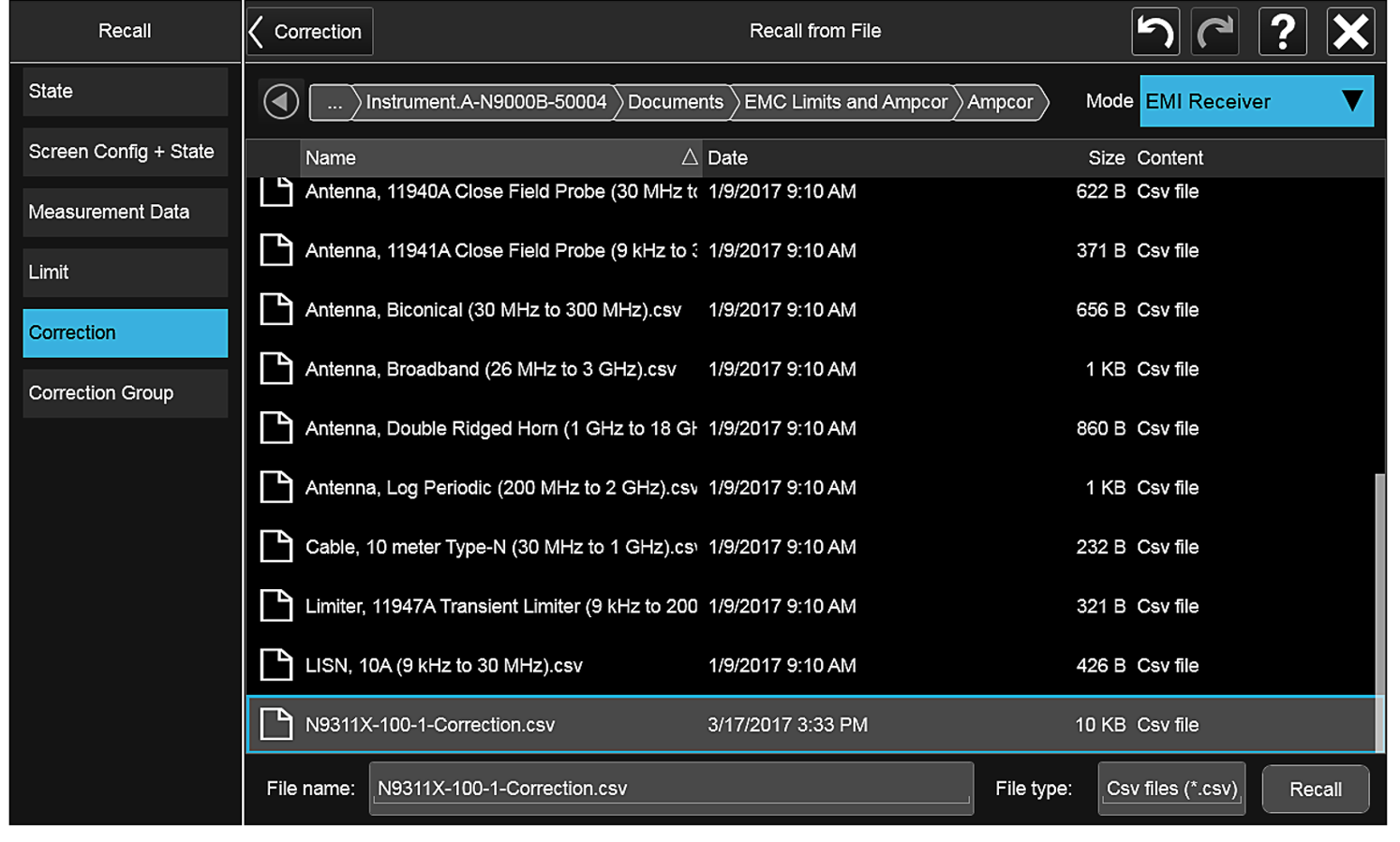Click the Undo arrow icon

coord(1154,32)
